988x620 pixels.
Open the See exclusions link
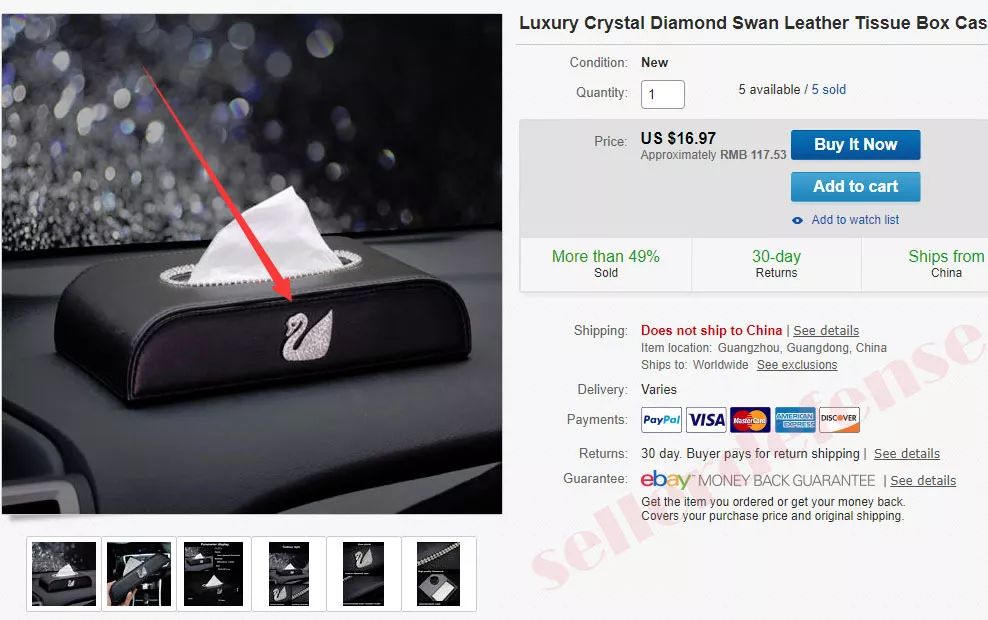tap(796, 365)
